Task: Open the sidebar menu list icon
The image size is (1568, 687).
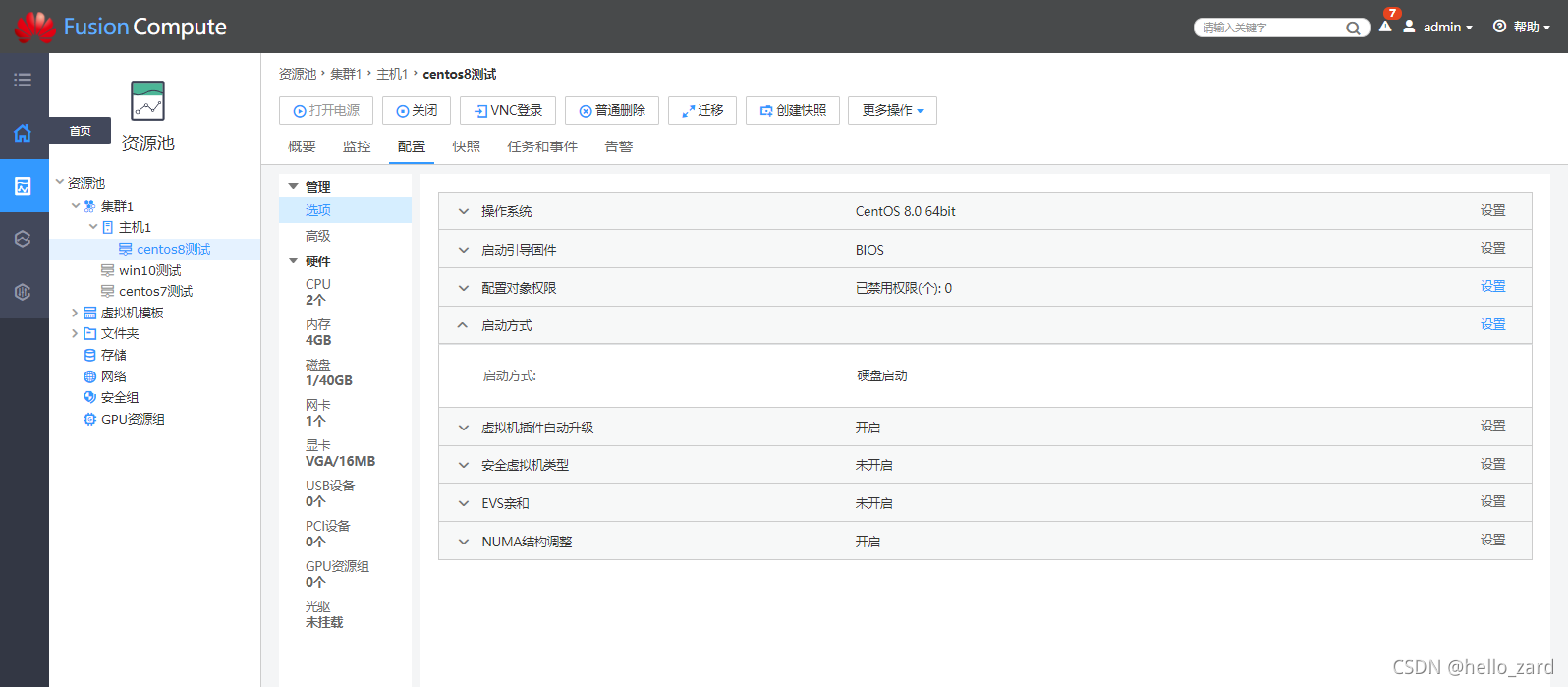Action: (x=23, y=80)
